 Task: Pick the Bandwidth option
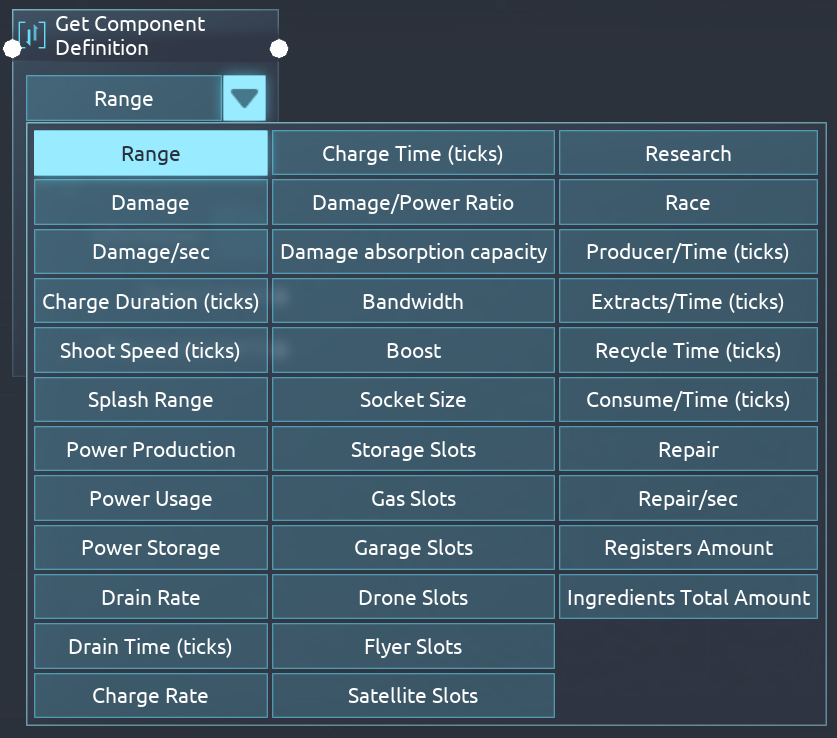[413, 301]
